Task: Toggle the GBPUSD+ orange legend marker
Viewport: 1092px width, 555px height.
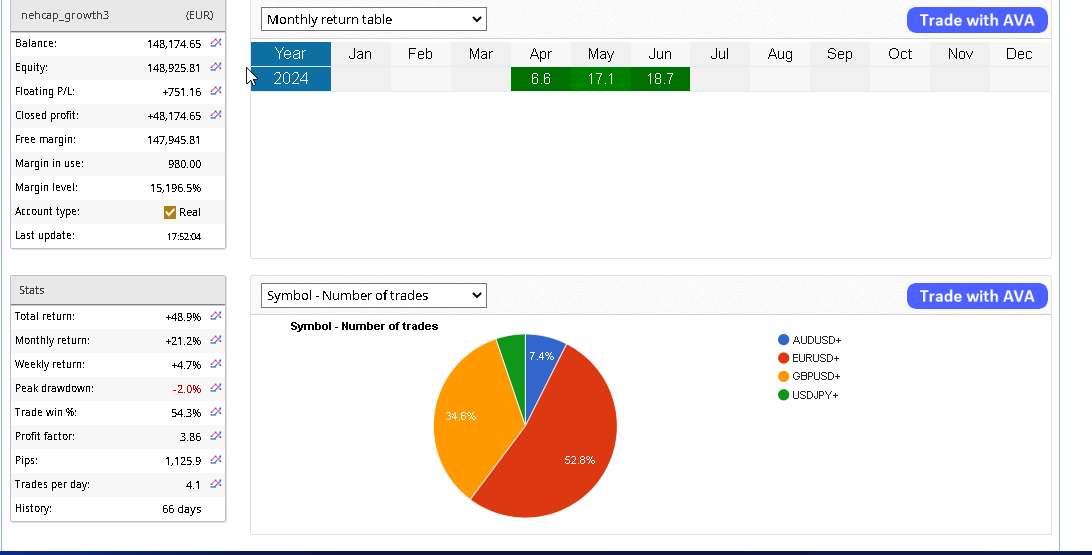Action: [x=784, y=376]
